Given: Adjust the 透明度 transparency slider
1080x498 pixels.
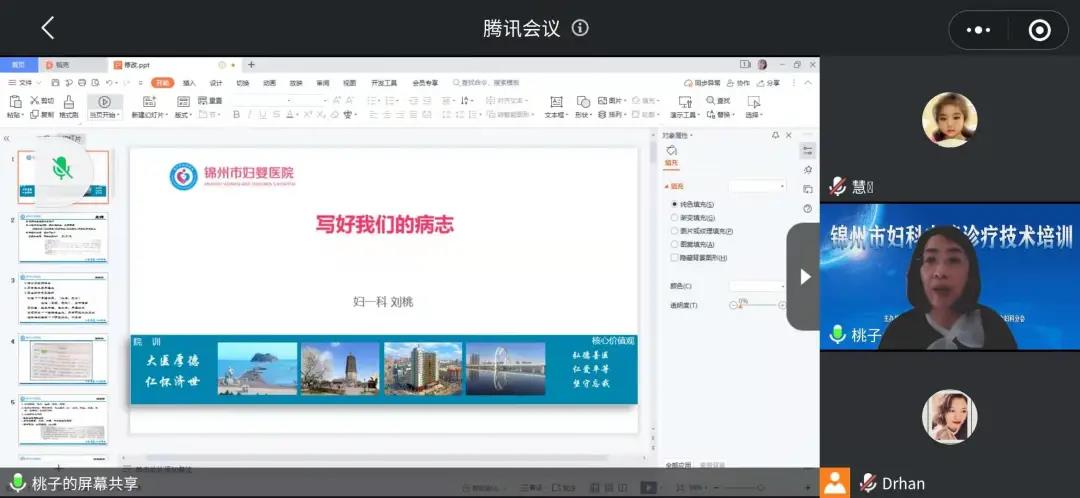Looking at the screenshot, I should [x=758, y=305].
